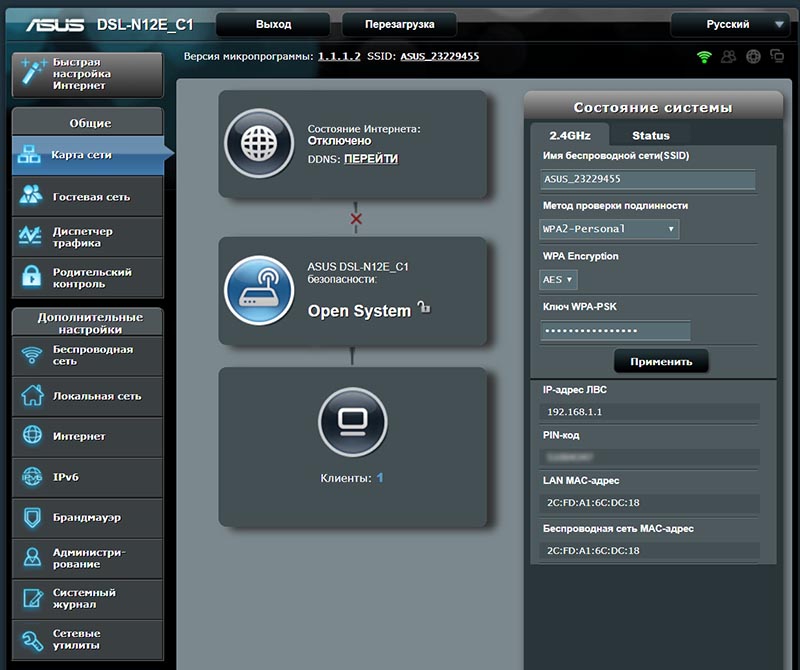The height and width of the screenshot is (670, 800).
Task: Click the traffic manager graph icon
Action: [30, 235]
